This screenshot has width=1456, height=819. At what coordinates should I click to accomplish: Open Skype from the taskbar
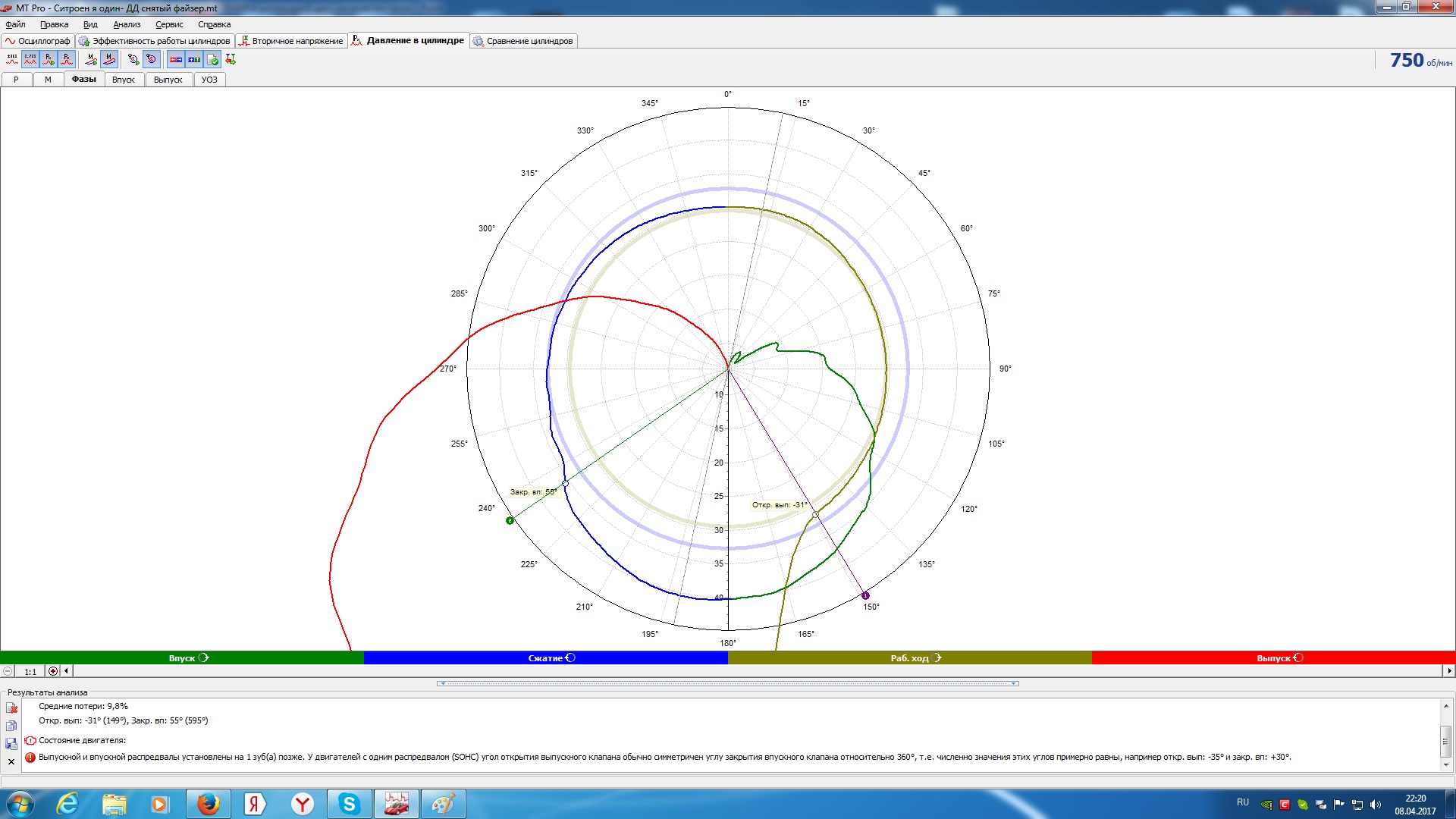(349, 804)
